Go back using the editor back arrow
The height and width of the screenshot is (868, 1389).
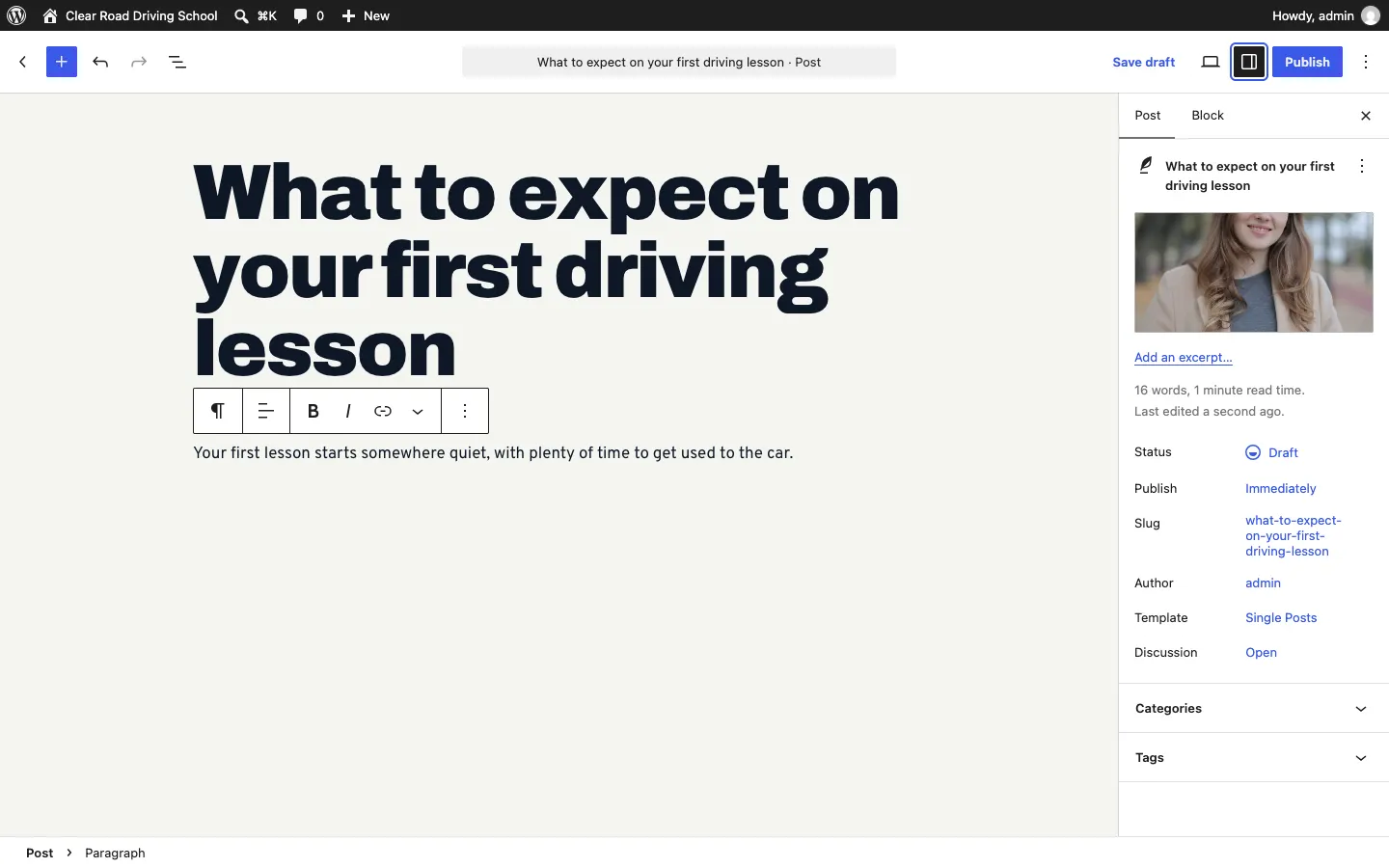pos(23,62)
